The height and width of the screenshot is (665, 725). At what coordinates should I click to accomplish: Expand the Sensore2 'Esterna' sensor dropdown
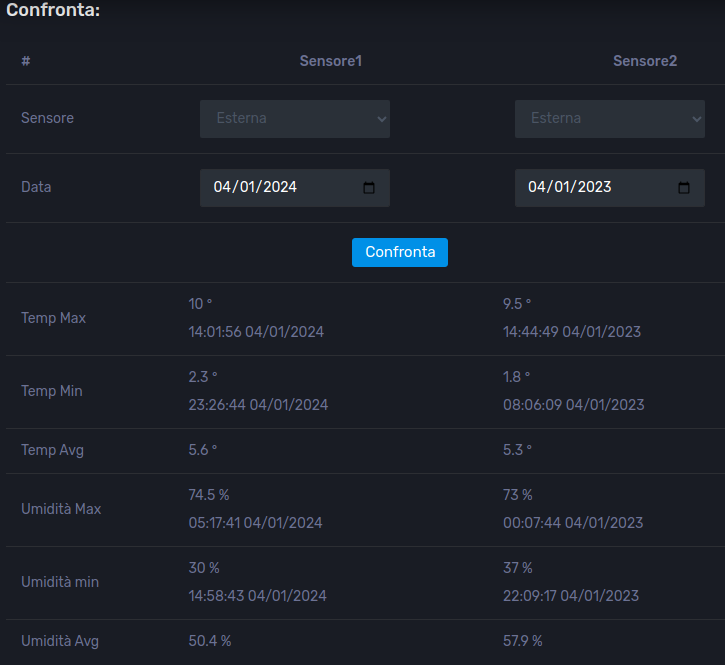[x=609, y=118]
